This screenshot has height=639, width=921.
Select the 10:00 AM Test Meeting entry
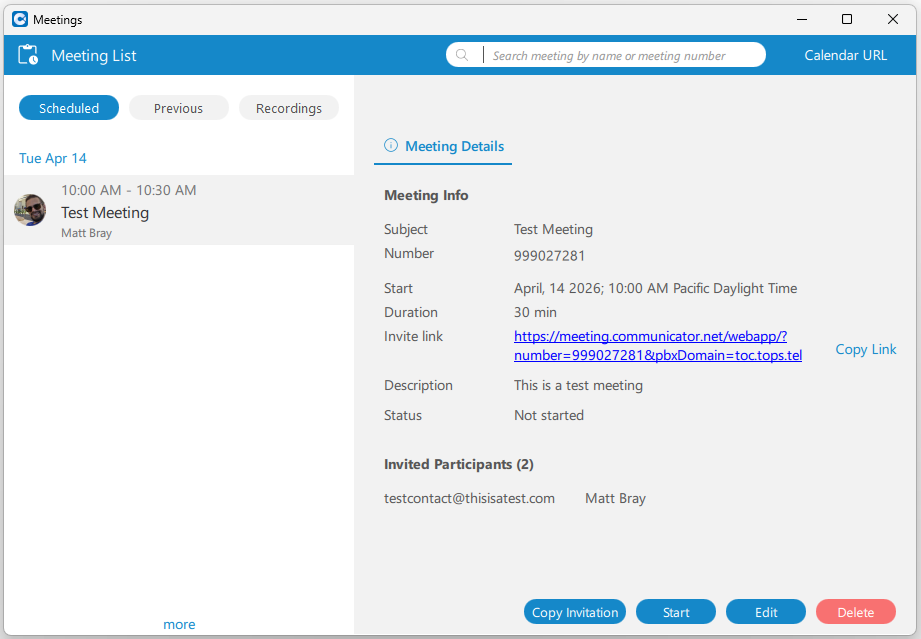[x=178, y=211]
